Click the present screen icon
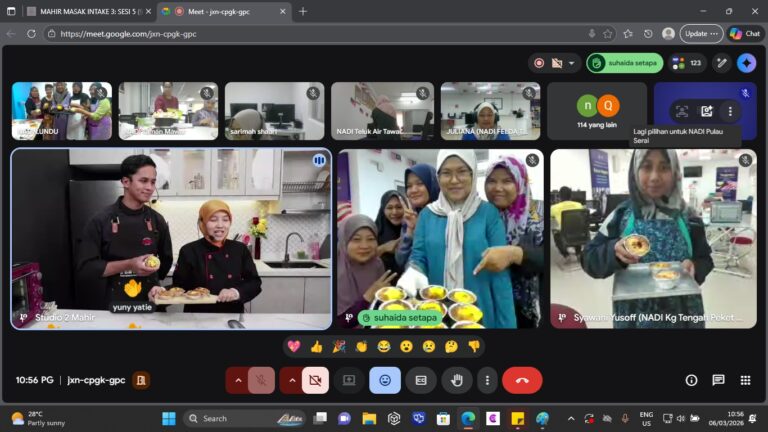768x432 pixels. 349,380
